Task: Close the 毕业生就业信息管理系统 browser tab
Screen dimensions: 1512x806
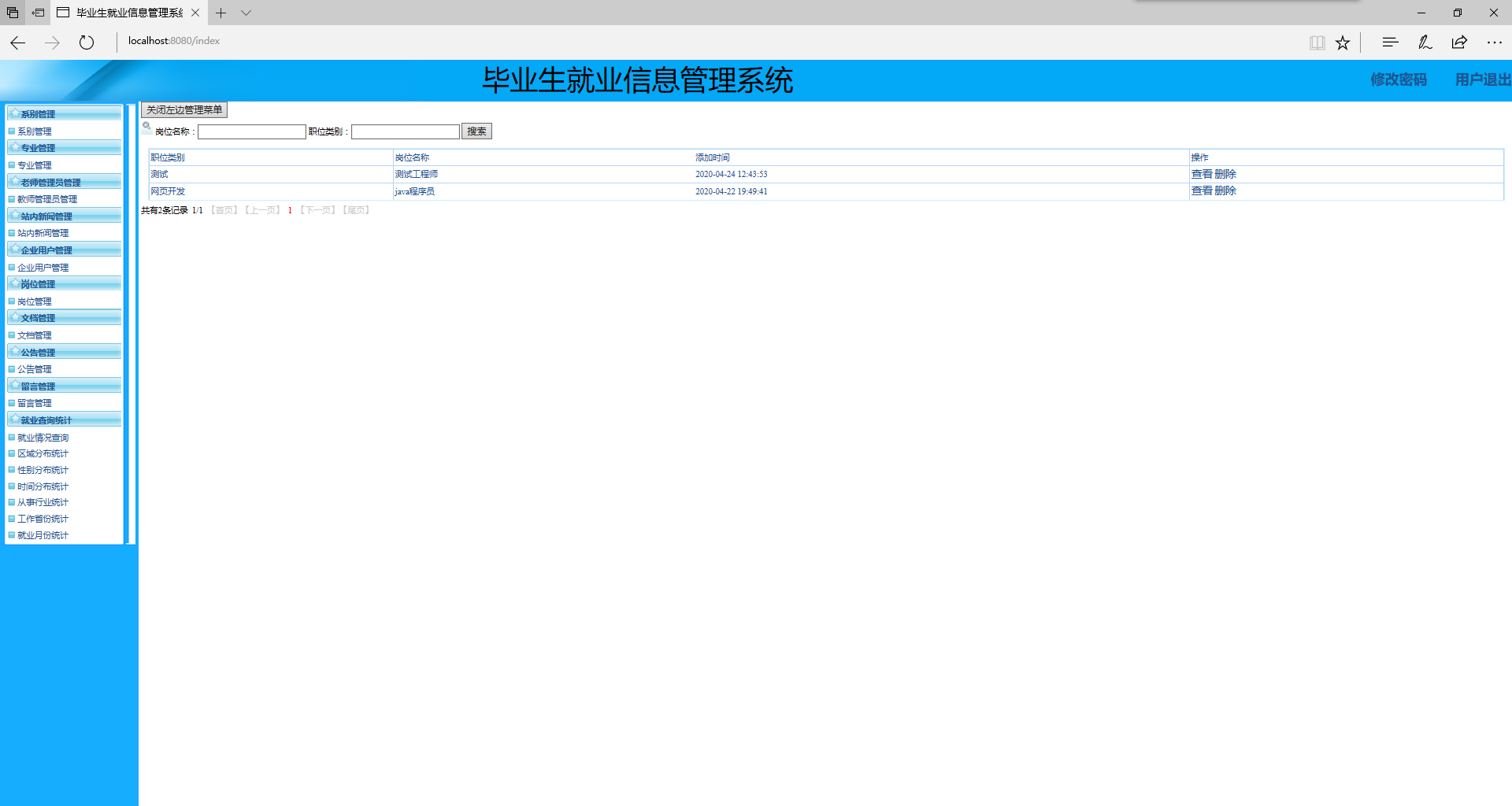Action: (x=195, y=13)
